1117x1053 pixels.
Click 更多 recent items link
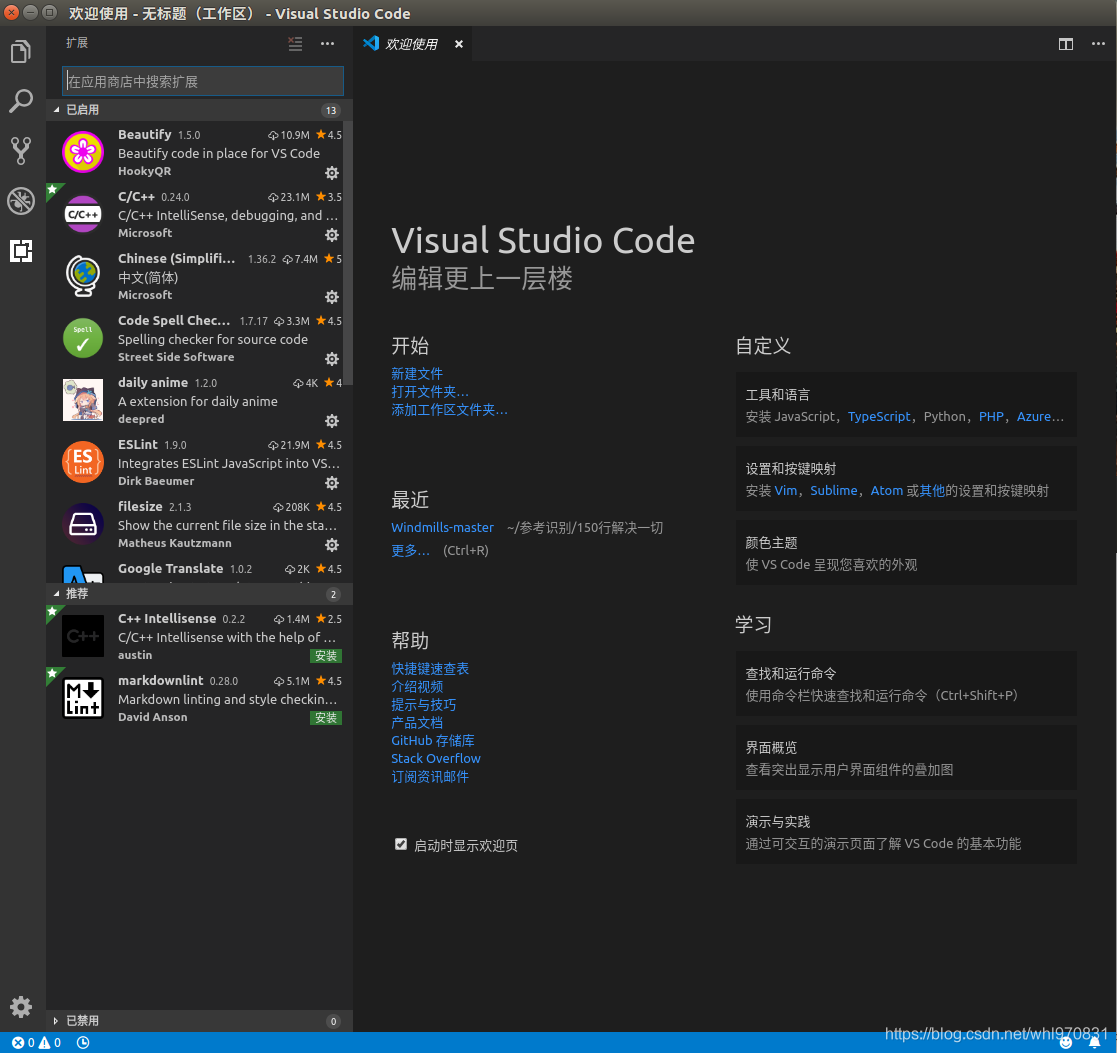pyautogui.click(x=410, y=550)
